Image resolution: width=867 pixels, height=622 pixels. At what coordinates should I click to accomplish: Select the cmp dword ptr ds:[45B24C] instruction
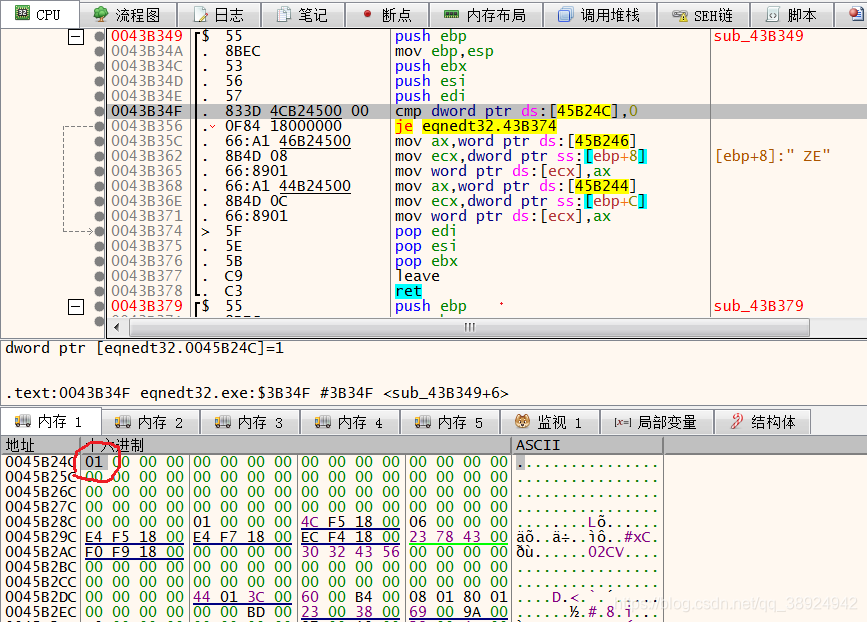click(516, 111)
